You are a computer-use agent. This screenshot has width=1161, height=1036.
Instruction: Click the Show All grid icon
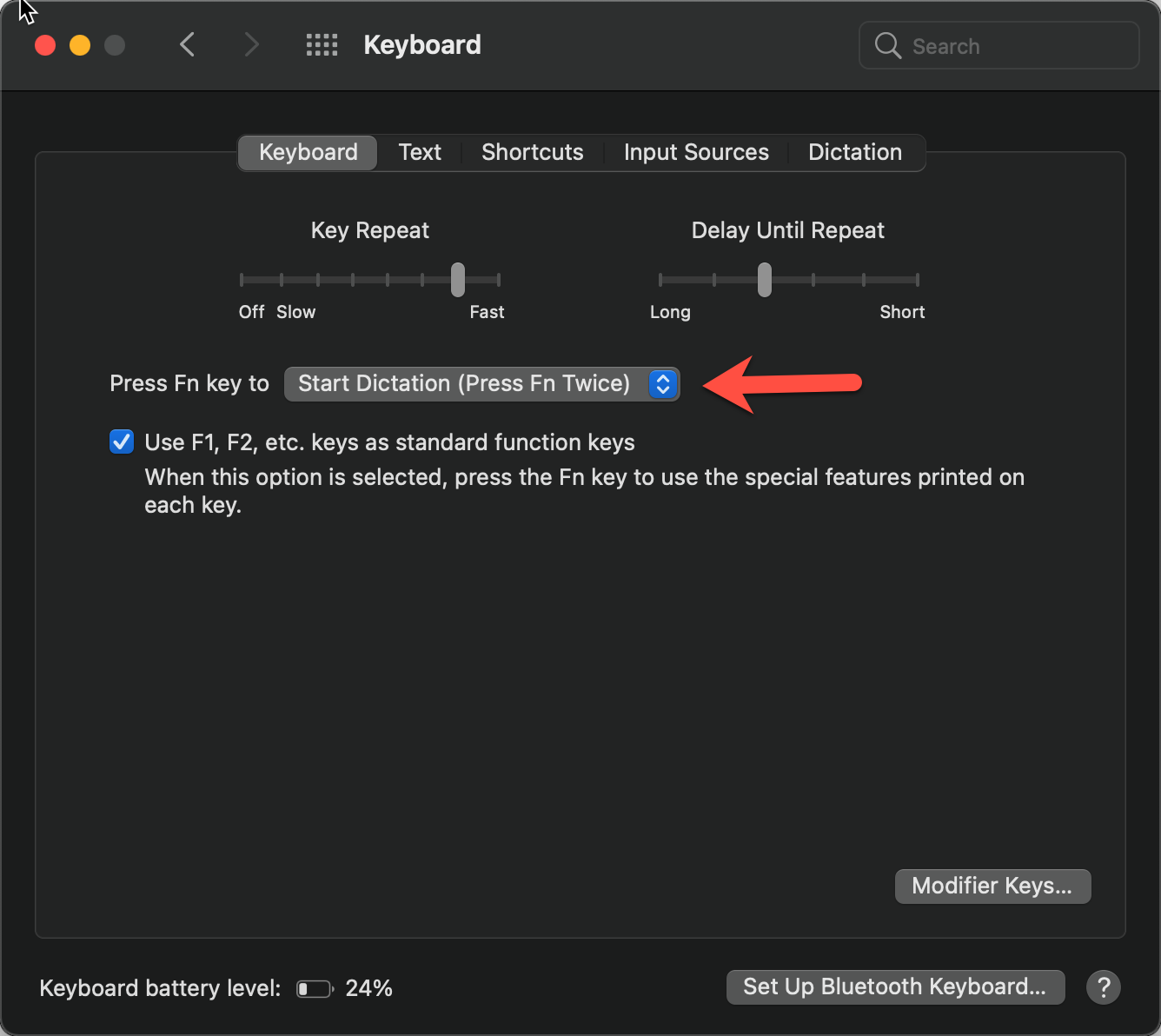tap(322, 44)
